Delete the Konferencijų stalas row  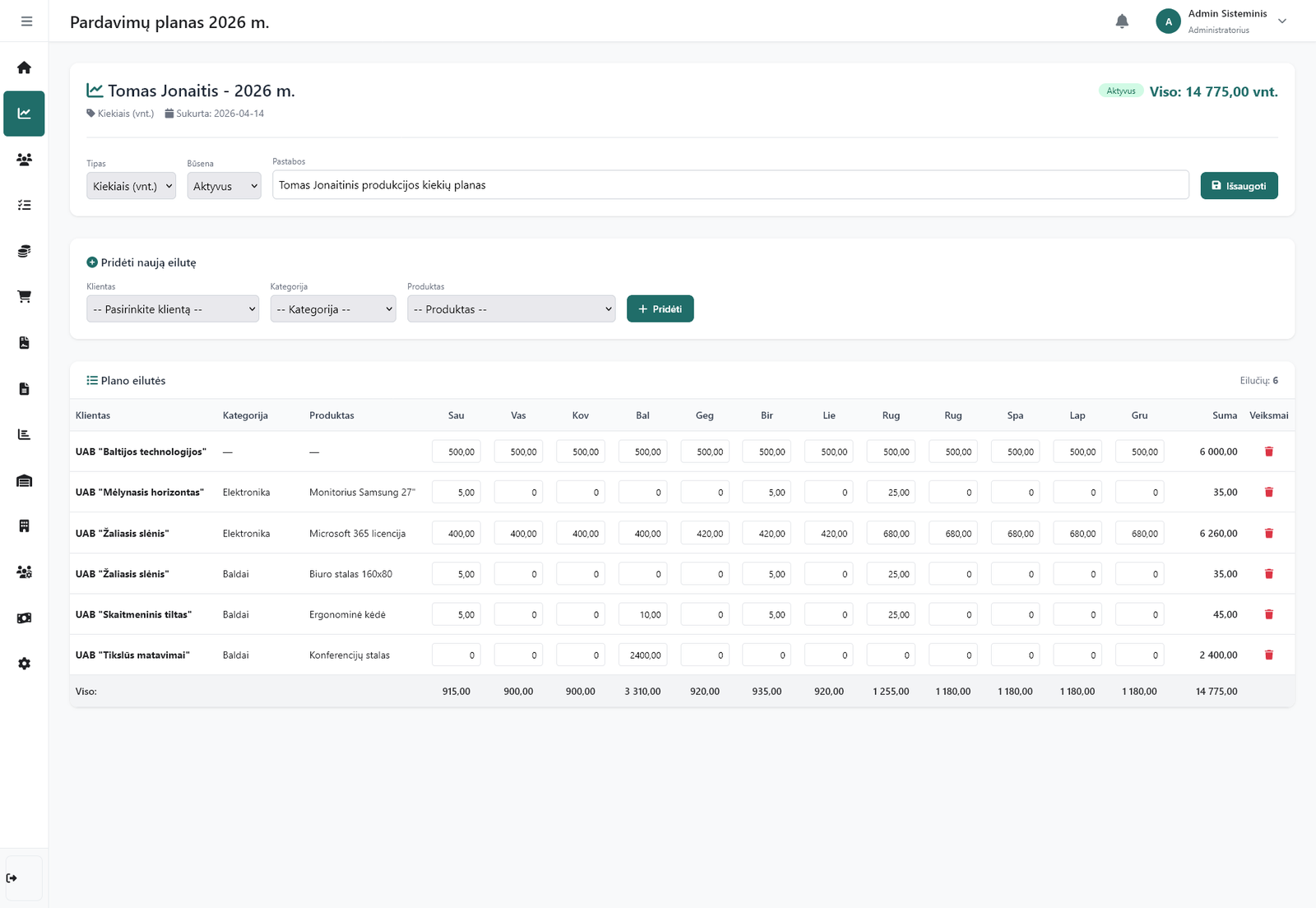(1268, 656)
